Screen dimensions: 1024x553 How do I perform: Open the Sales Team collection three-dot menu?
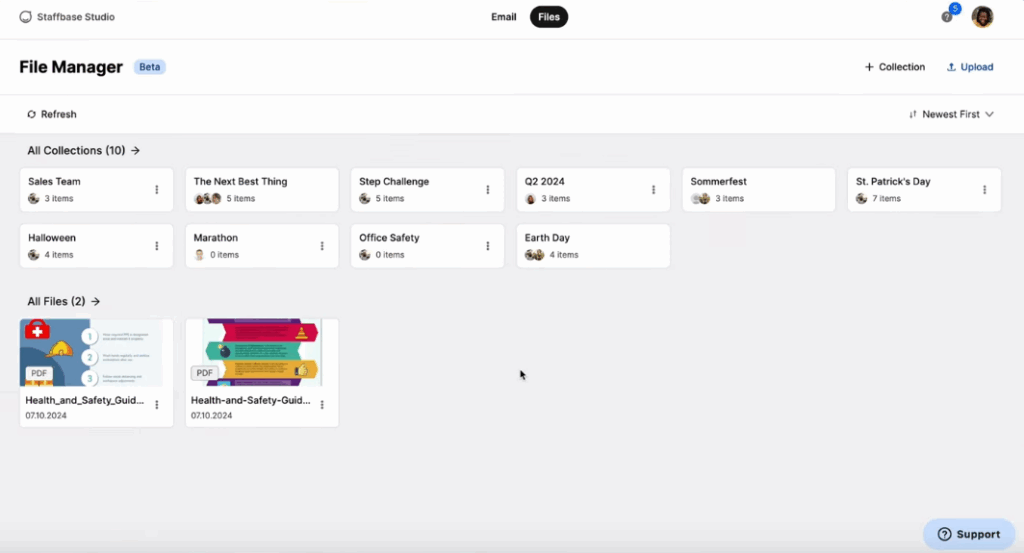tap(156, 190)
